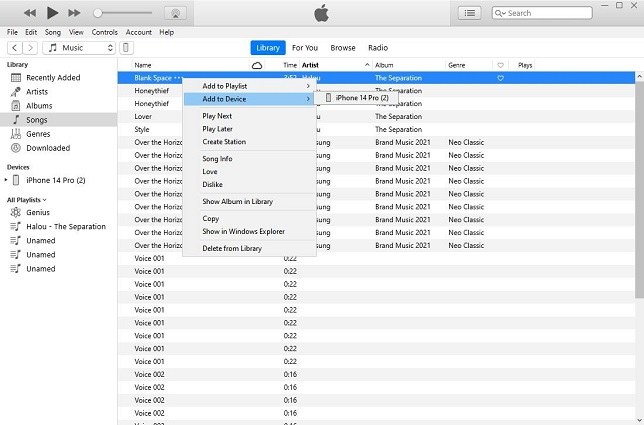Choose Copy in context menu
The width and height of the screenshot is (644, 425).
(249, 218)
